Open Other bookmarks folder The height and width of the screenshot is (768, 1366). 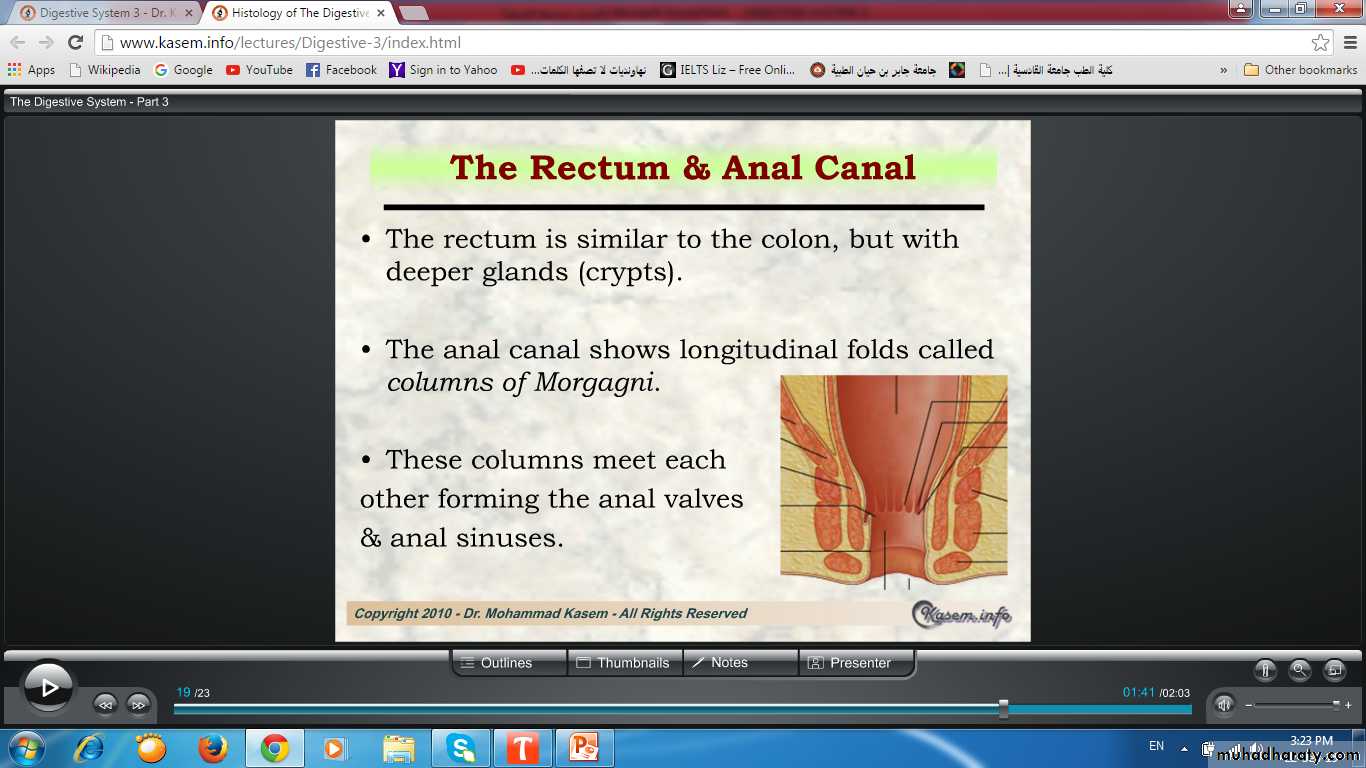[1300, 70]
